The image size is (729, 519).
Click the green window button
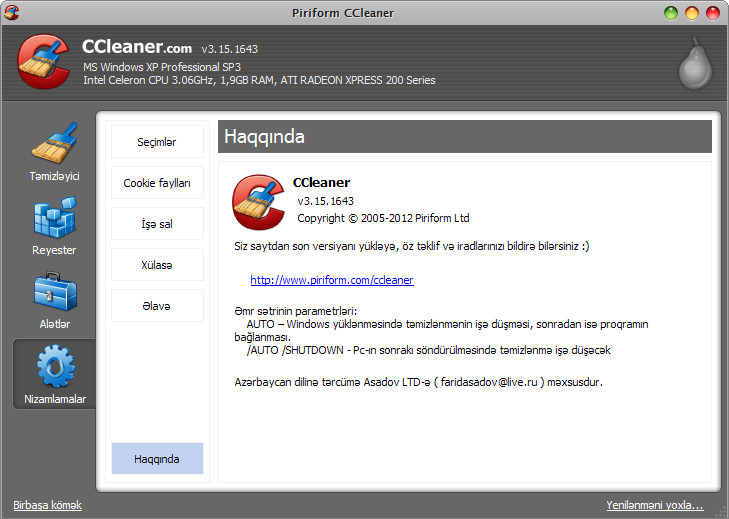[x=671, y=12]
